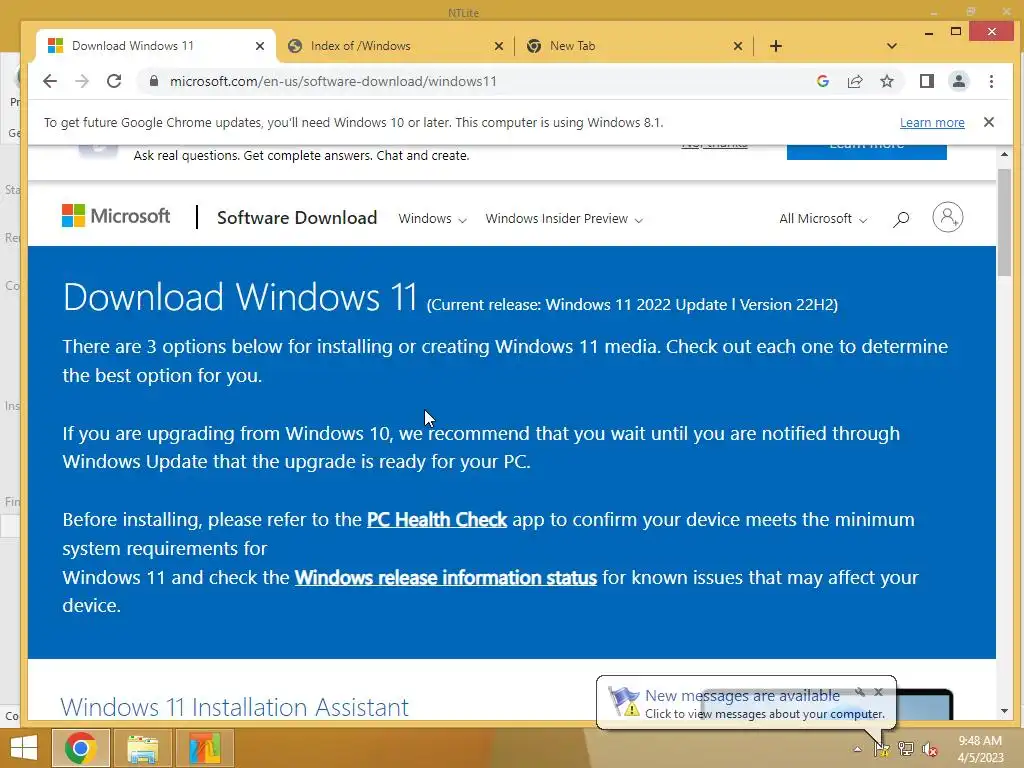Open Chrome side panel icon
The image size is (1024, 768).
[x=926, y=81]
